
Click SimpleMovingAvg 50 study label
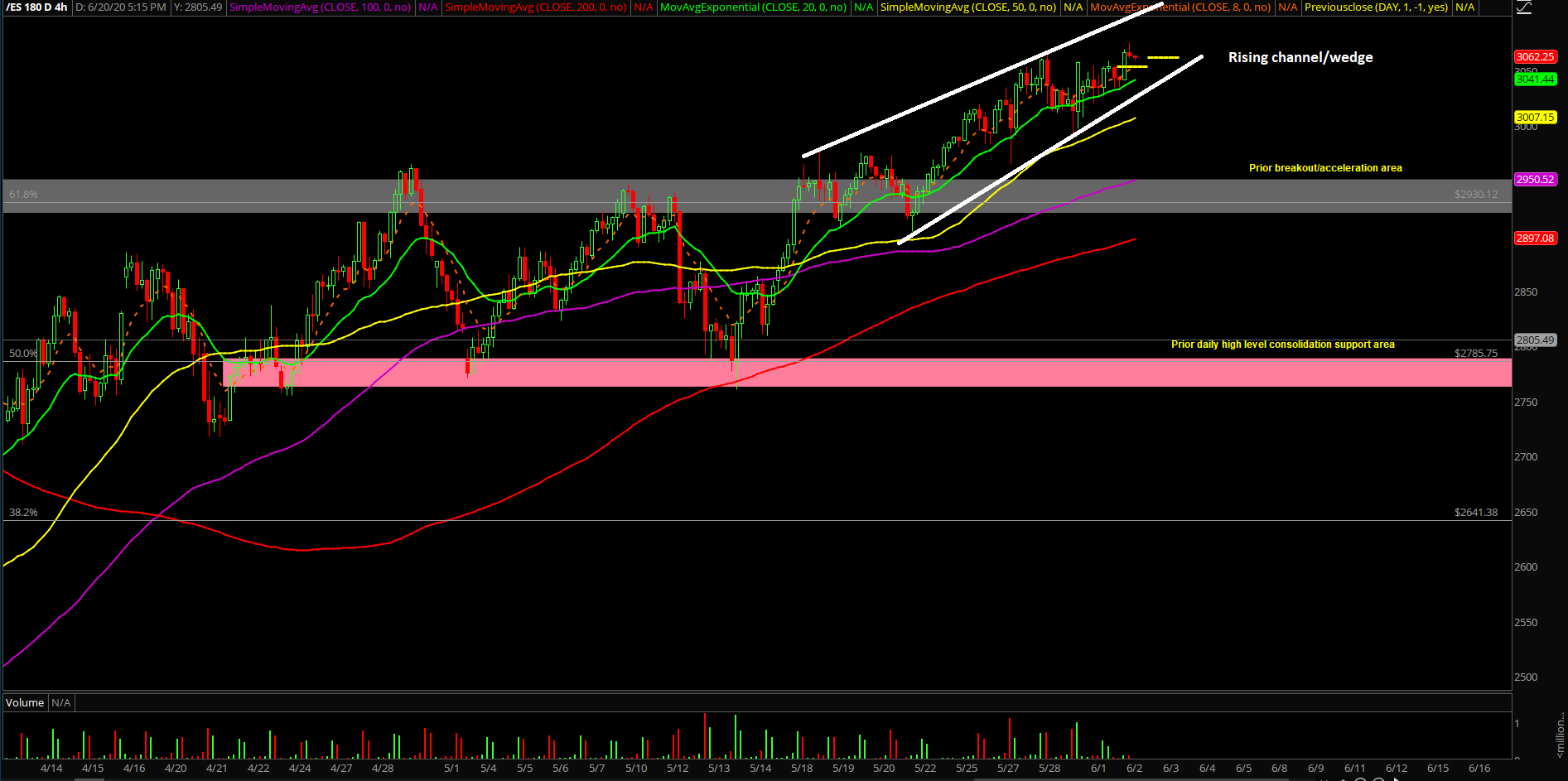click(967, 7)
